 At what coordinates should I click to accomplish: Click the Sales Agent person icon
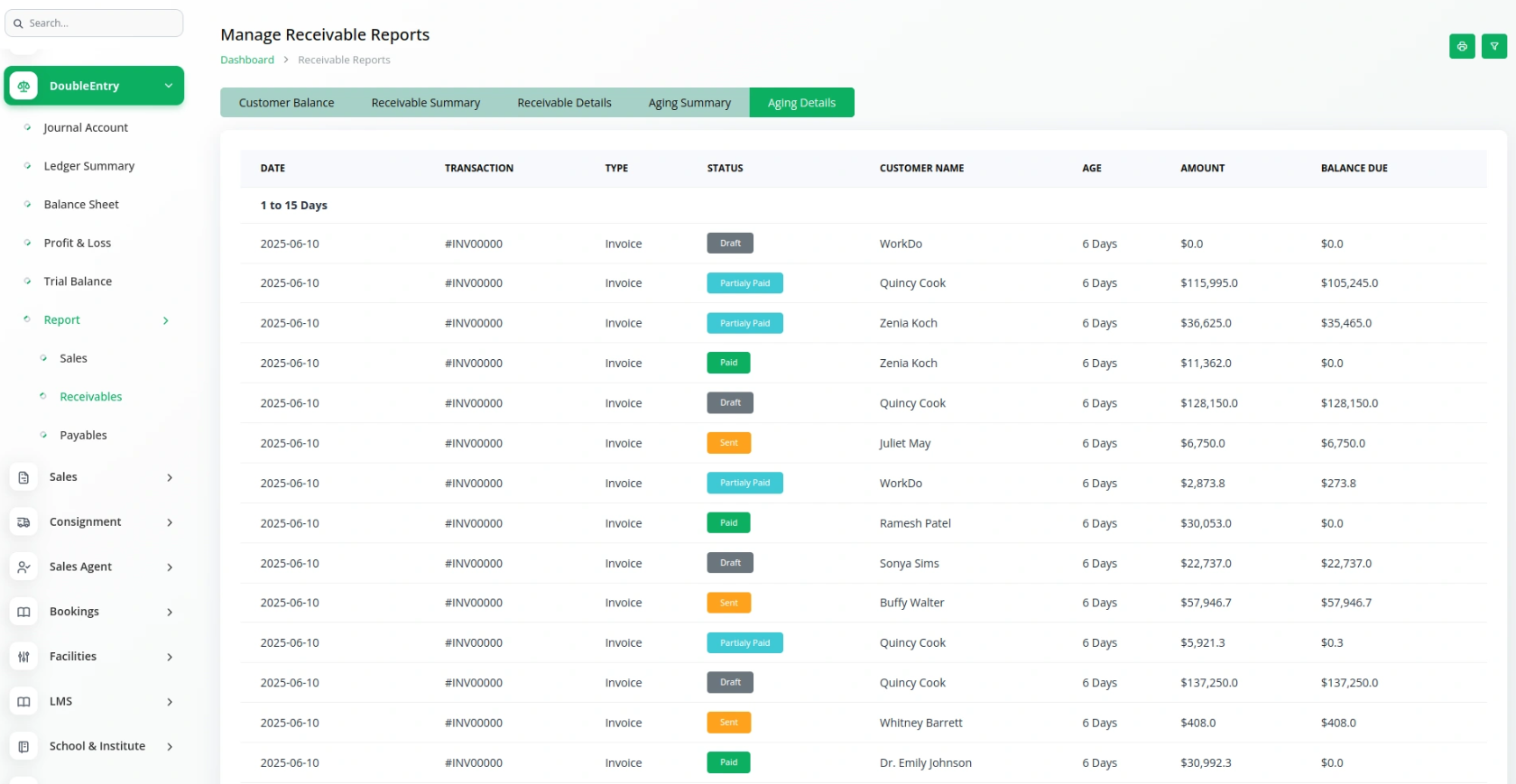click(x=24, y=567)
